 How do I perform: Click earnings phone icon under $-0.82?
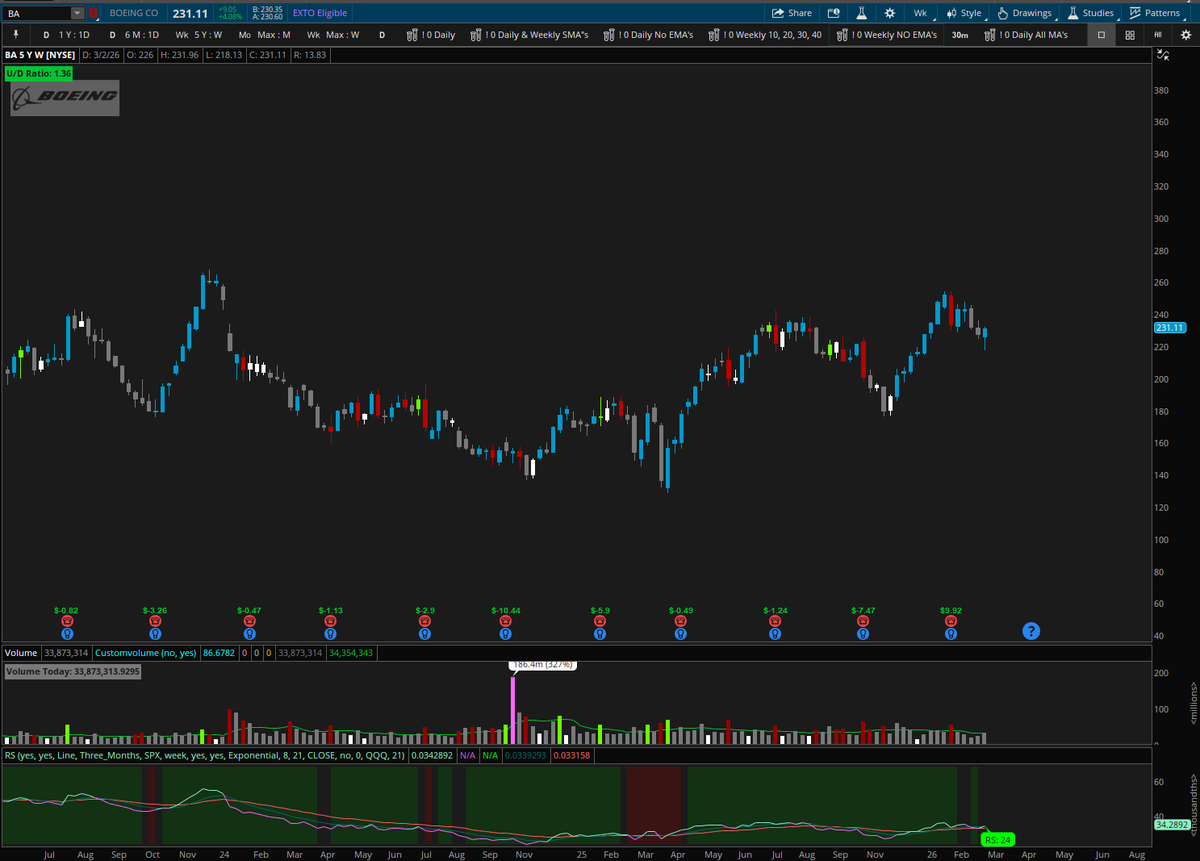point(66,621)
